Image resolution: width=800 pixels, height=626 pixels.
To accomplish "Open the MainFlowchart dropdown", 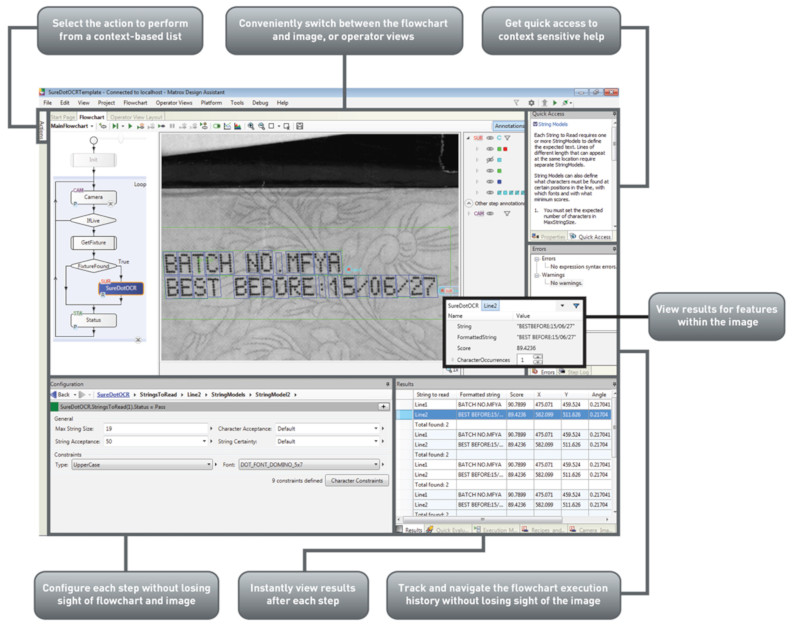I will (92, 126).
